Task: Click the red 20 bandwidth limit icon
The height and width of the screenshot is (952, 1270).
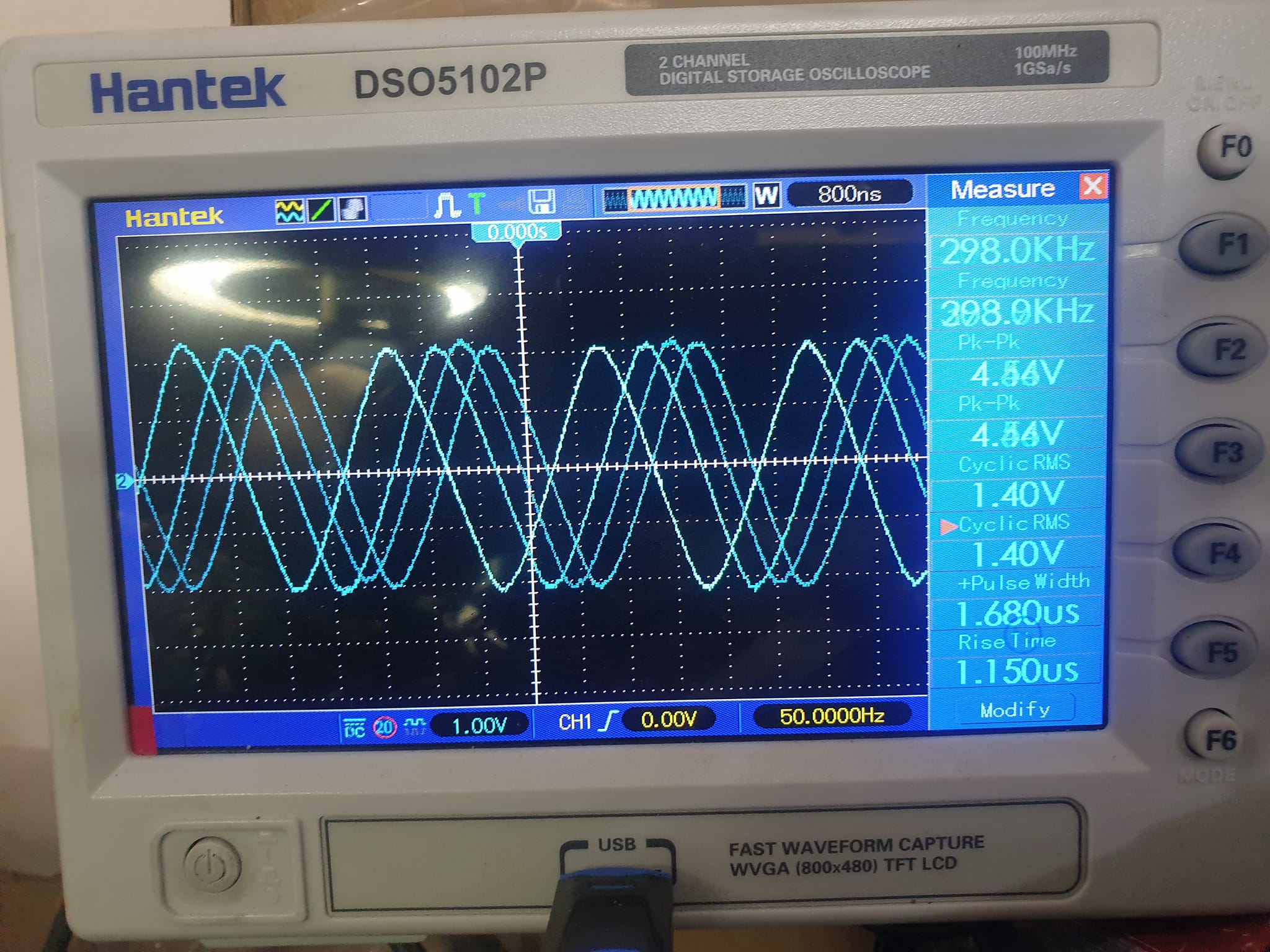Action: [384, 727]
